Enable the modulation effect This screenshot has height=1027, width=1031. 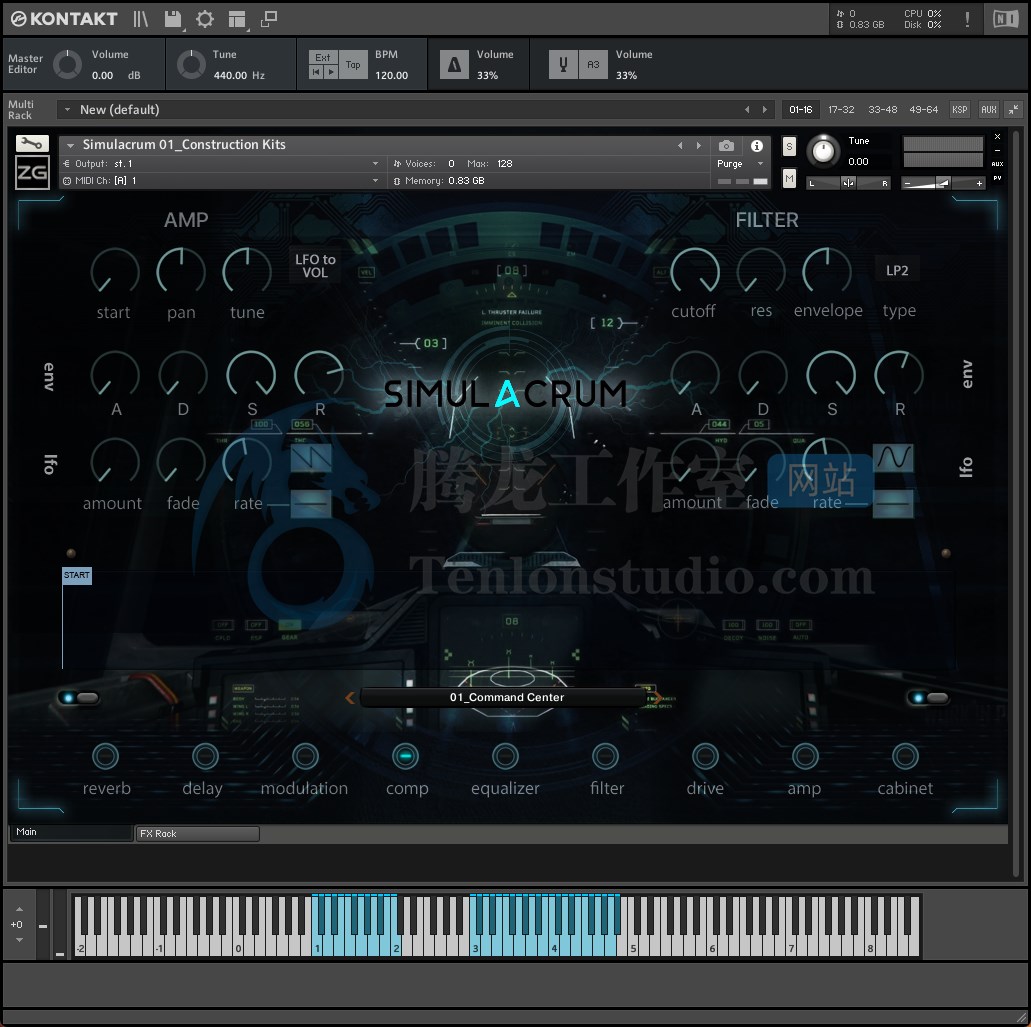coord(305,756)
